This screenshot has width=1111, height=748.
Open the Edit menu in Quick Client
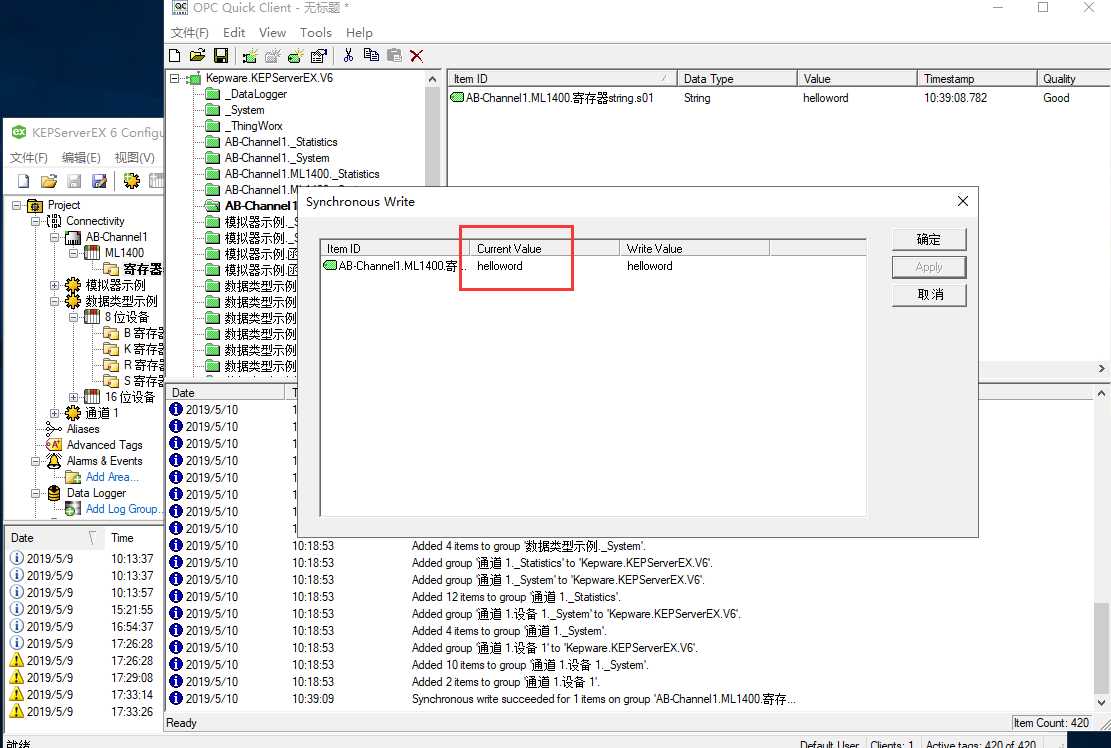click(x=234, y=33)
